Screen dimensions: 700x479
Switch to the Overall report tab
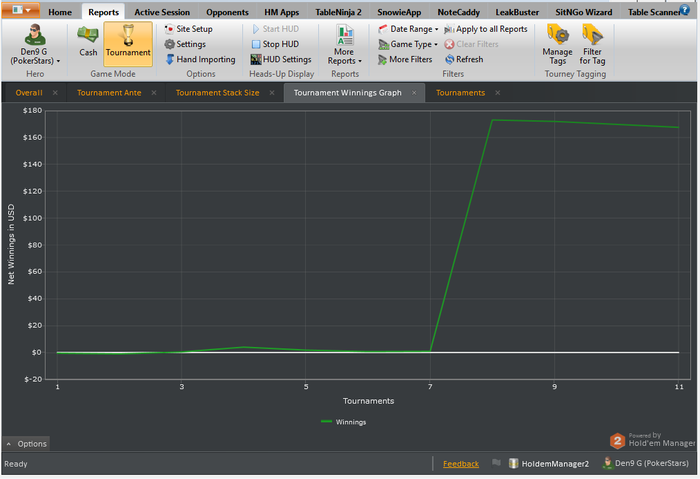pyautogui.click(x=29, y=93)
